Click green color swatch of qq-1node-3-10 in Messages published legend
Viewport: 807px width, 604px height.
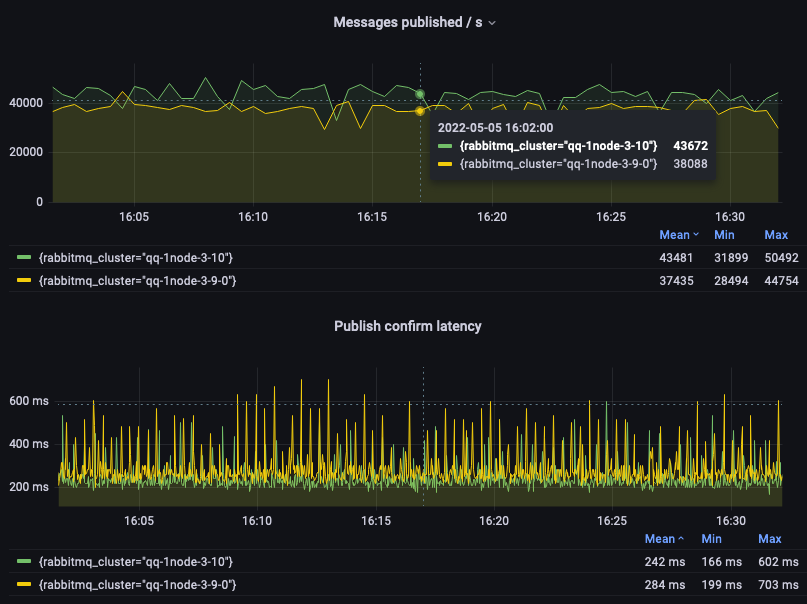click(24, 257)
